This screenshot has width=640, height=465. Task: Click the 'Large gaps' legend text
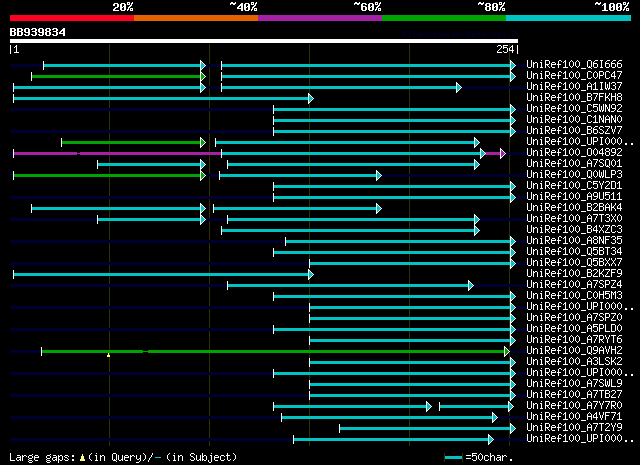pyautogui.click(x=42, y=457)
